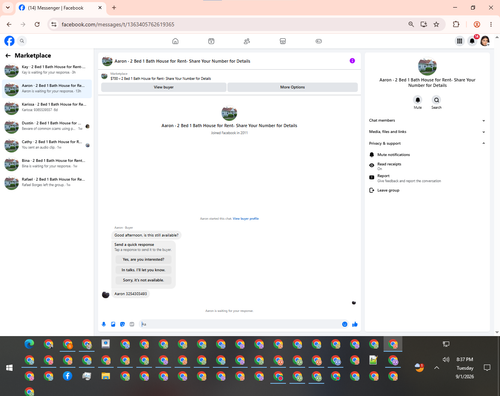500x396 pixels.
Task: Click the Search icon in chat details
Action: [436, 100]
